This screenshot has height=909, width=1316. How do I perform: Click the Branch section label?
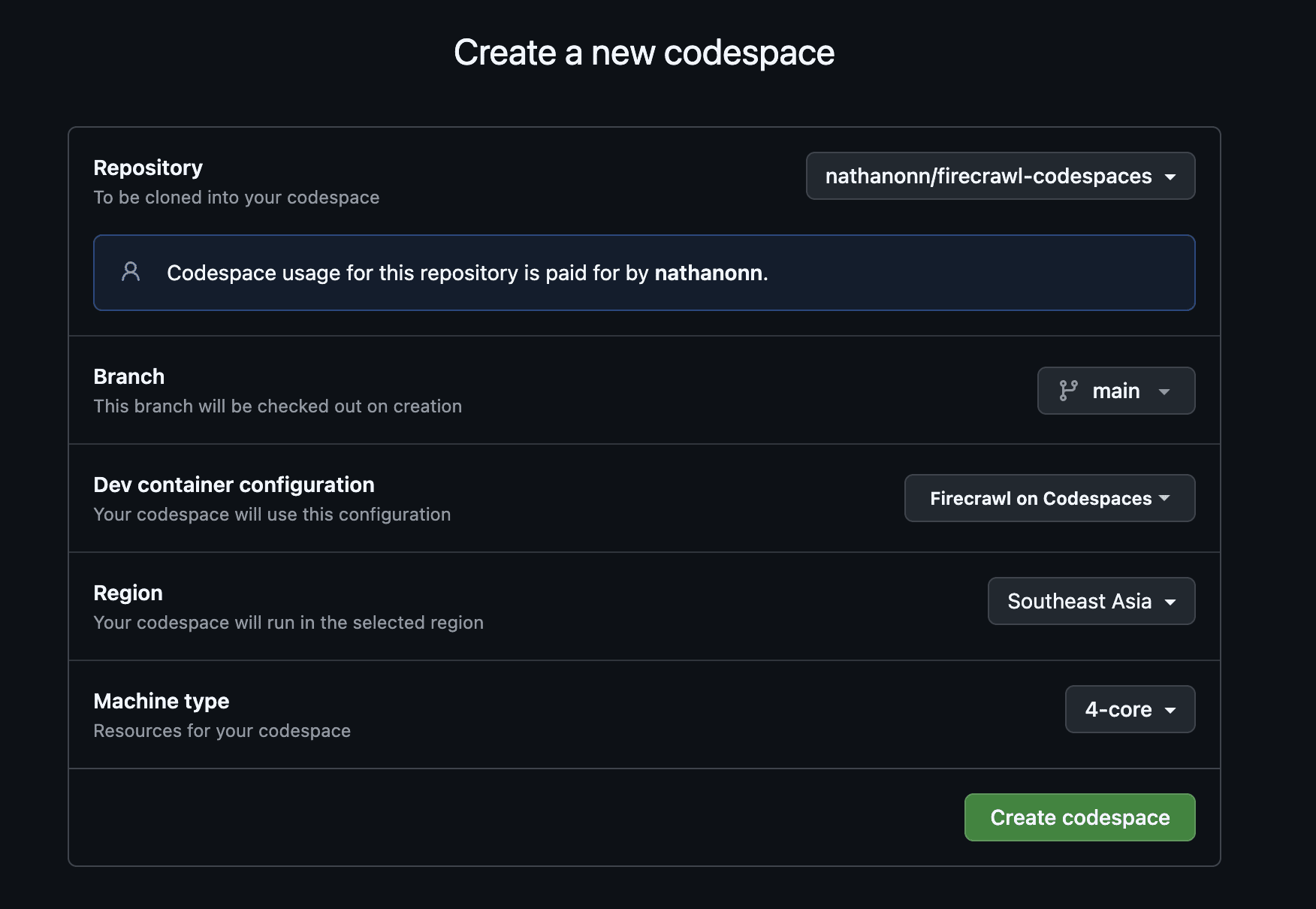128,376
